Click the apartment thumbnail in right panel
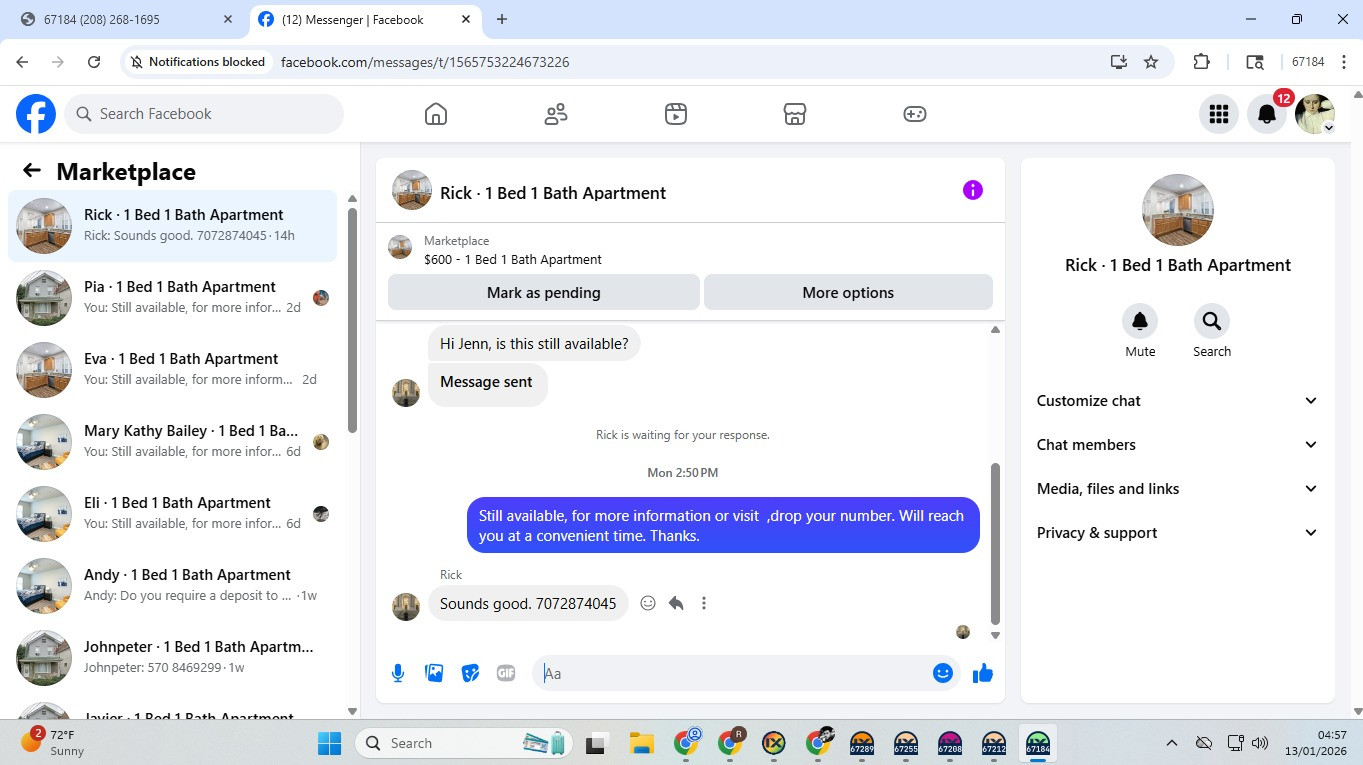 [x=1178, y=210]
